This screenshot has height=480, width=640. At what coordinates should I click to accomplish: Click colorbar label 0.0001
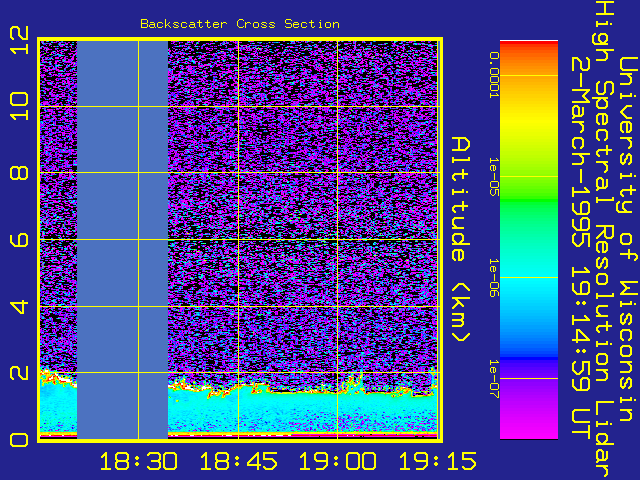coord(494,75)
